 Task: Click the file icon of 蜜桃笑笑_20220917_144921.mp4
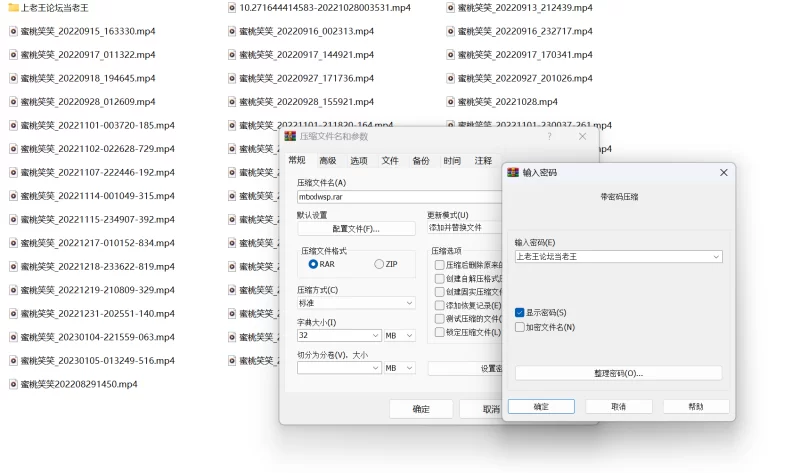click(x=232, y=55)
